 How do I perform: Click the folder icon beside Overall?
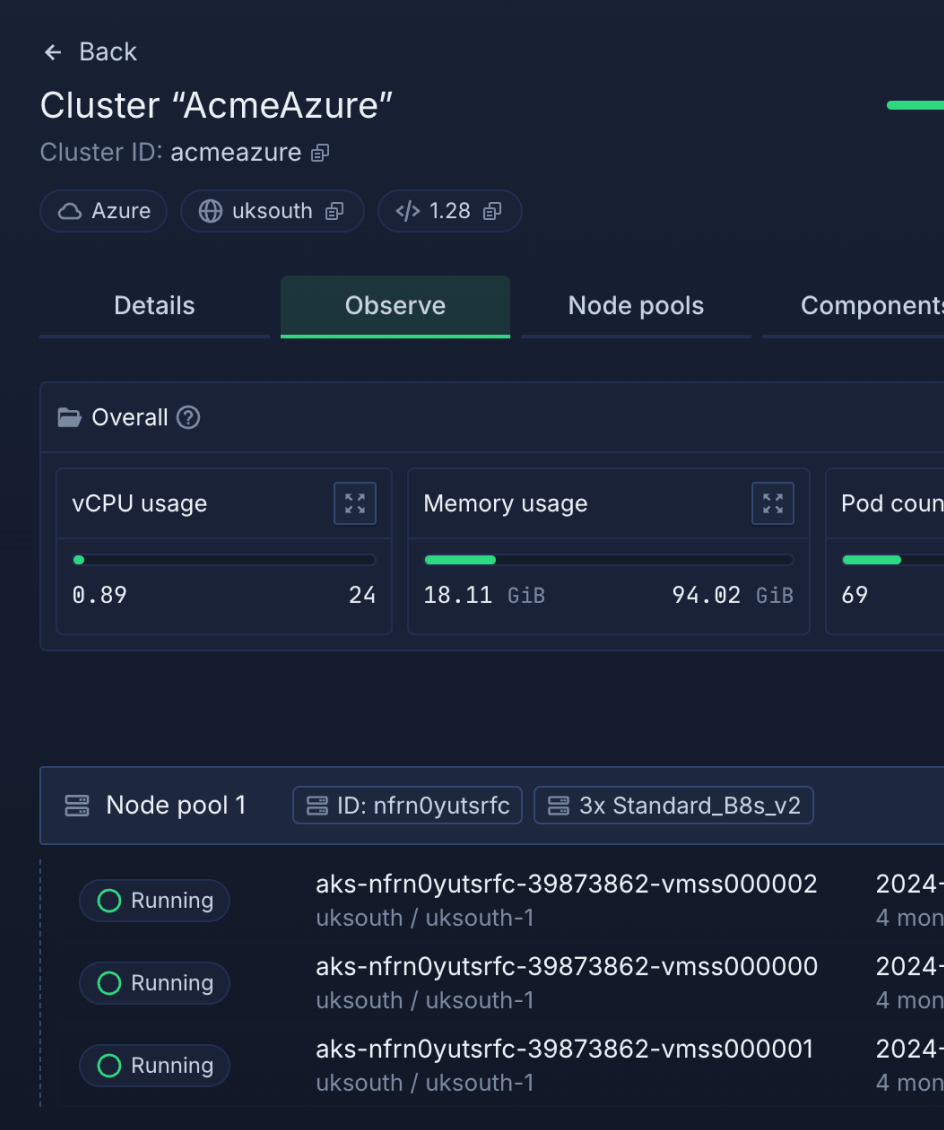click(68, 417)
